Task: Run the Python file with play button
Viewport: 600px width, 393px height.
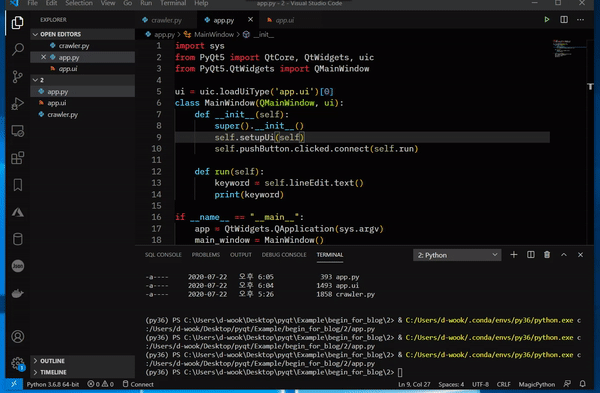Action: pos(547,20)
